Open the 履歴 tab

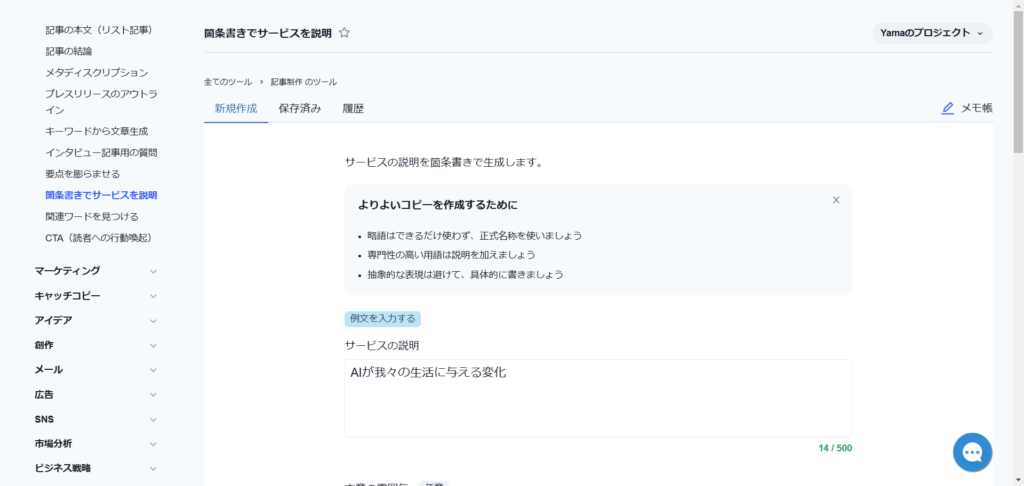[353, 109]
